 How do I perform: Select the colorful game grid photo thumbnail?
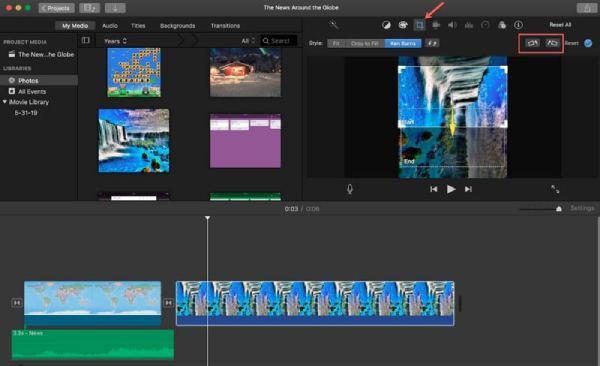click(134, 72)
